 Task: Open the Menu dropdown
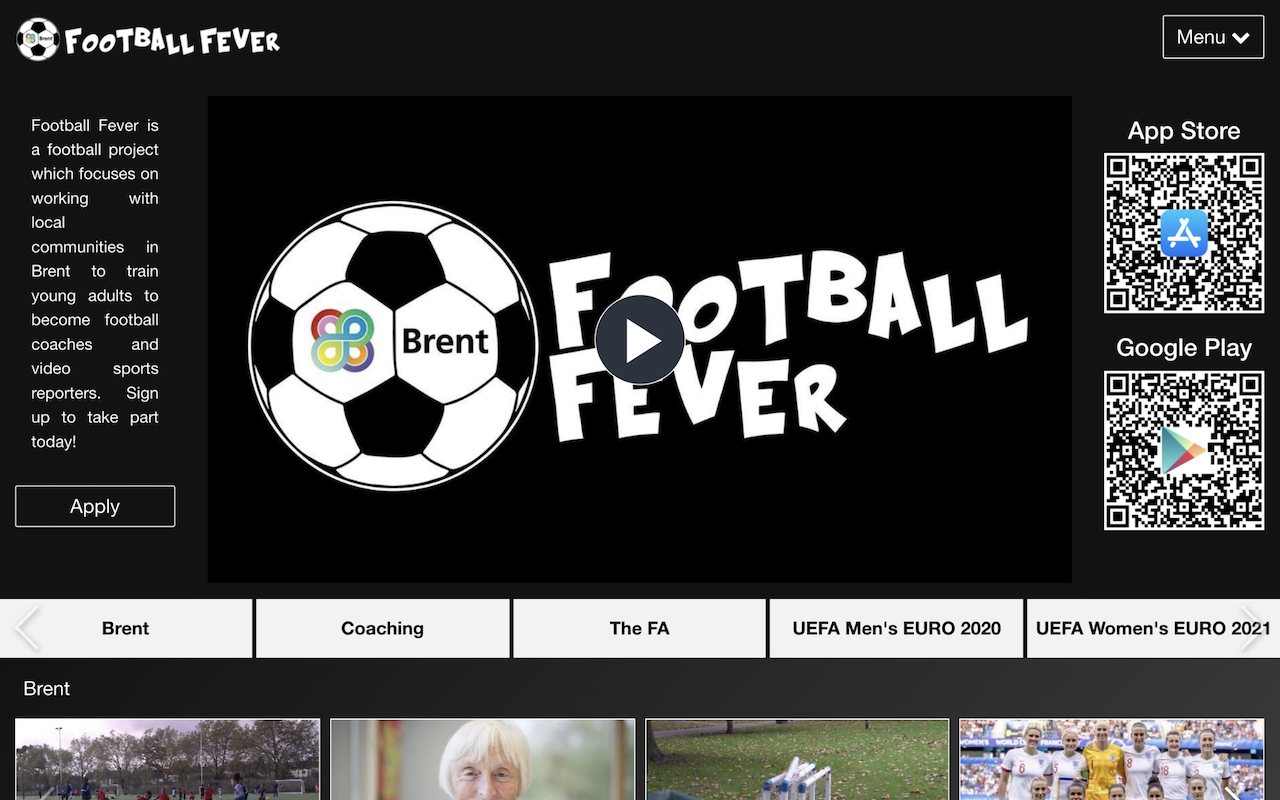click(x=1213, y=37)
